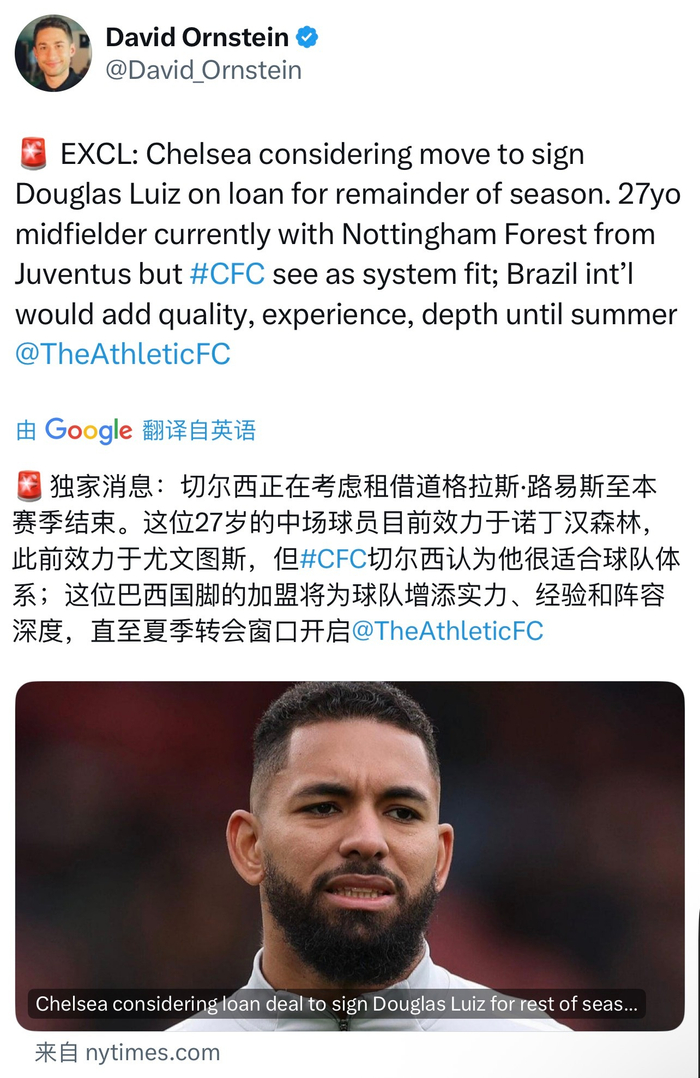Click the 翻译自英语 translation label
Screen dimensions: 700x1078
point(198,430)
